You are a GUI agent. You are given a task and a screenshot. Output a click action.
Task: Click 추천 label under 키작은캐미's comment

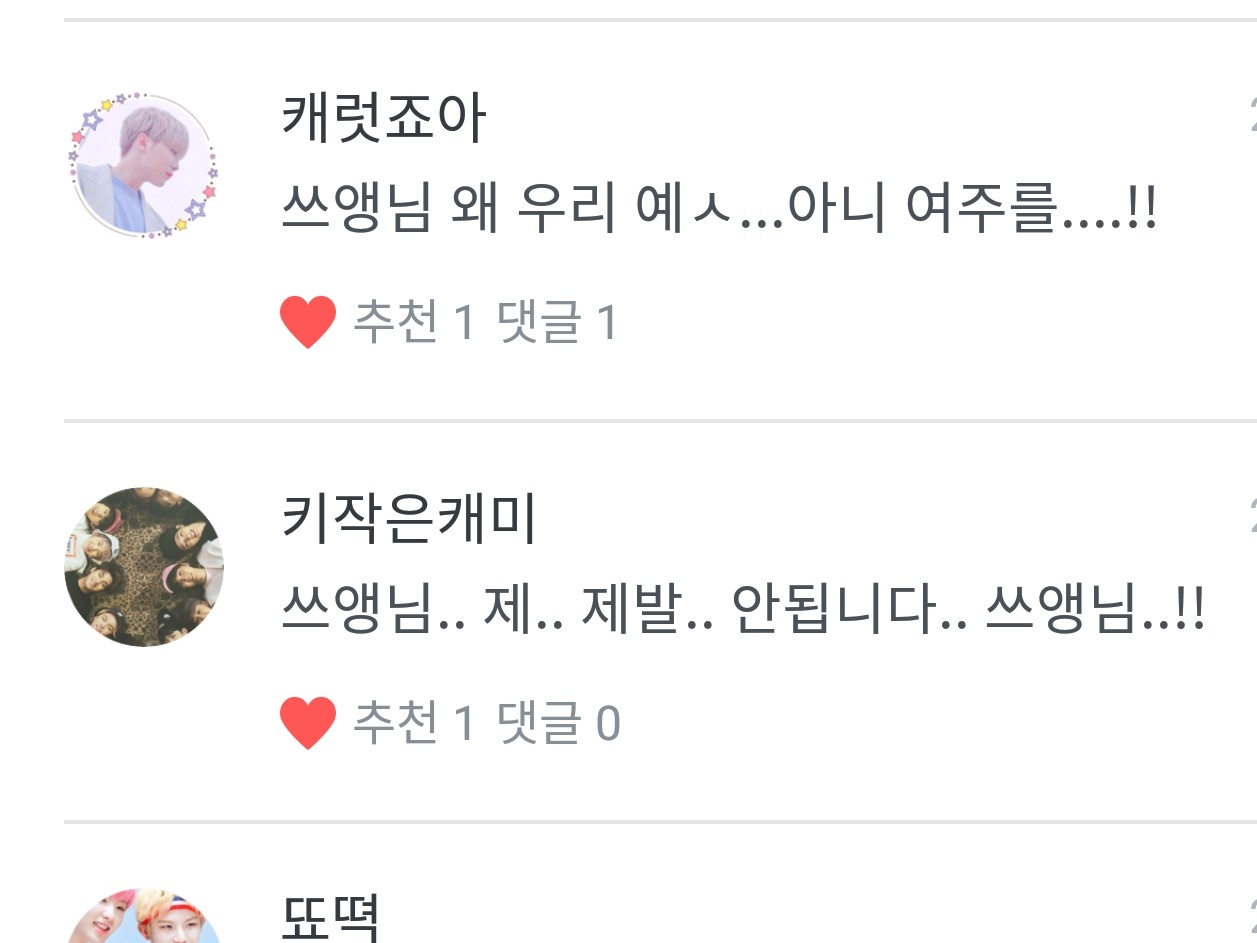pos(395,724)
